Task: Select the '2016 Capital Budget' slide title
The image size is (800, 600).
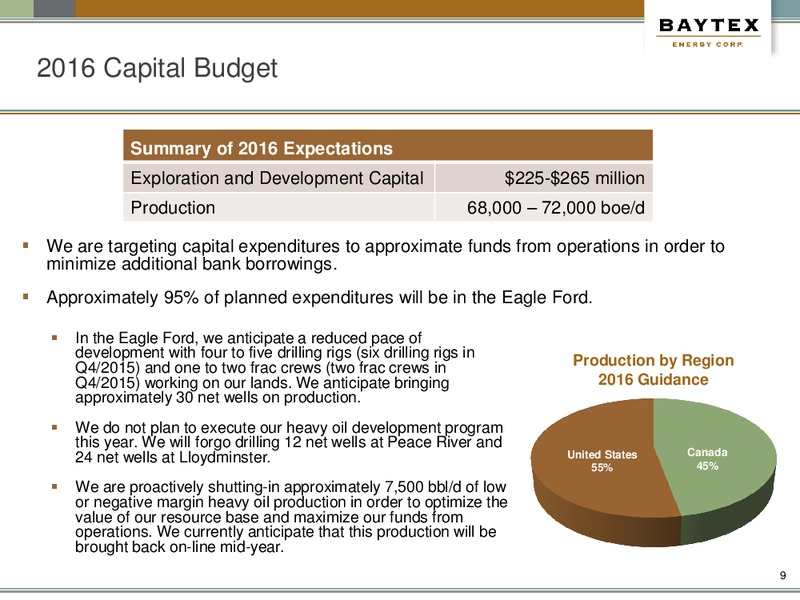Action: pyautogui.click(x=157, y=68)
